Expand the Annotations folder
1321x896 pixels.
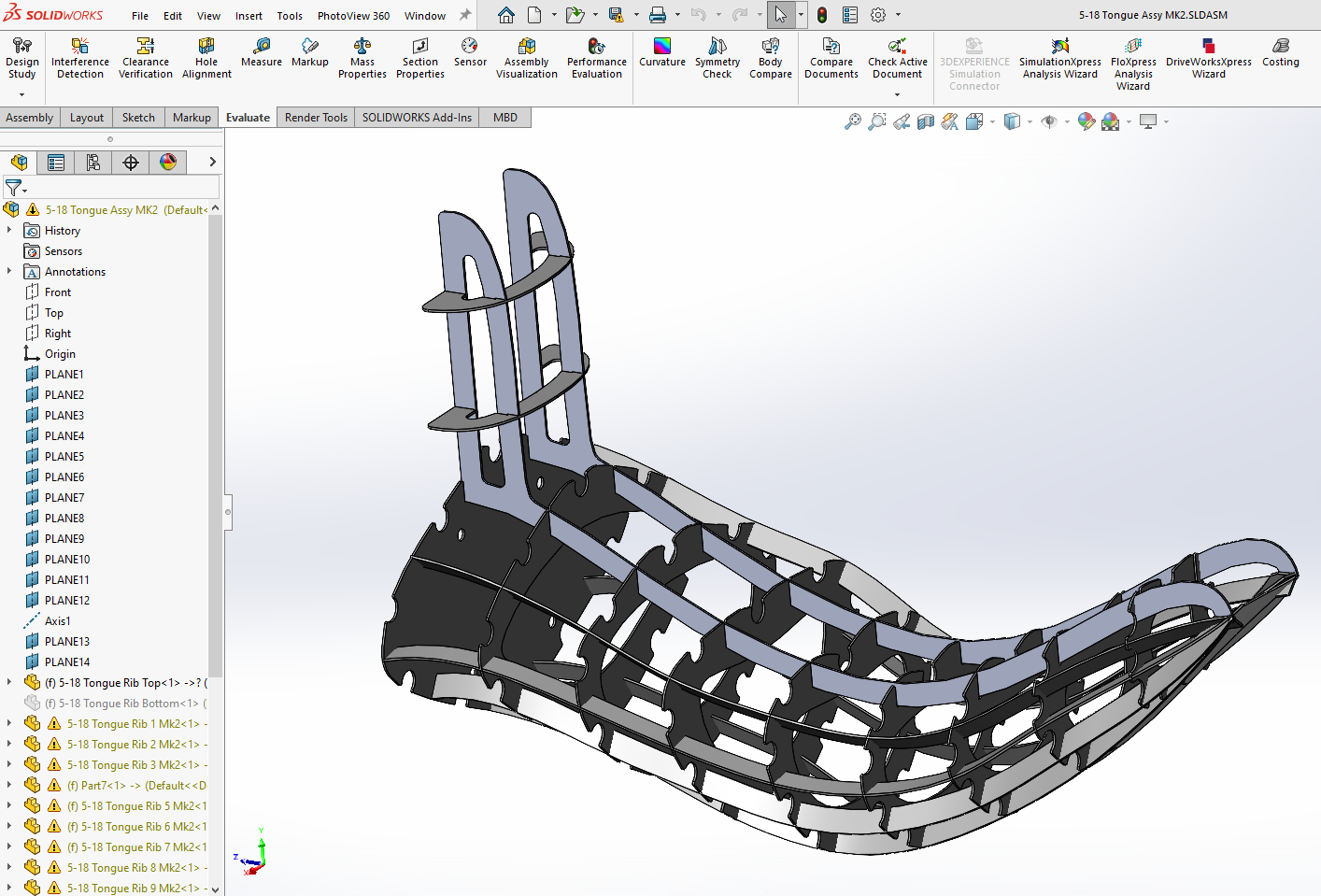coord(9,271)
